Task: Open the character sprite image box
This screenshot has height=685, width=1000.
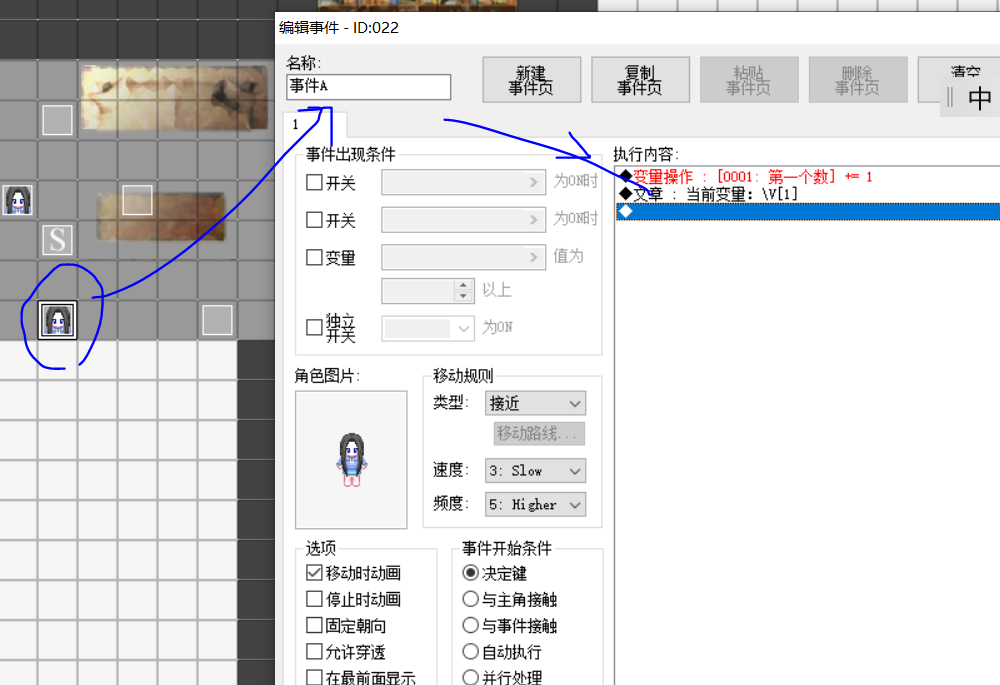Action: (351, 460)
